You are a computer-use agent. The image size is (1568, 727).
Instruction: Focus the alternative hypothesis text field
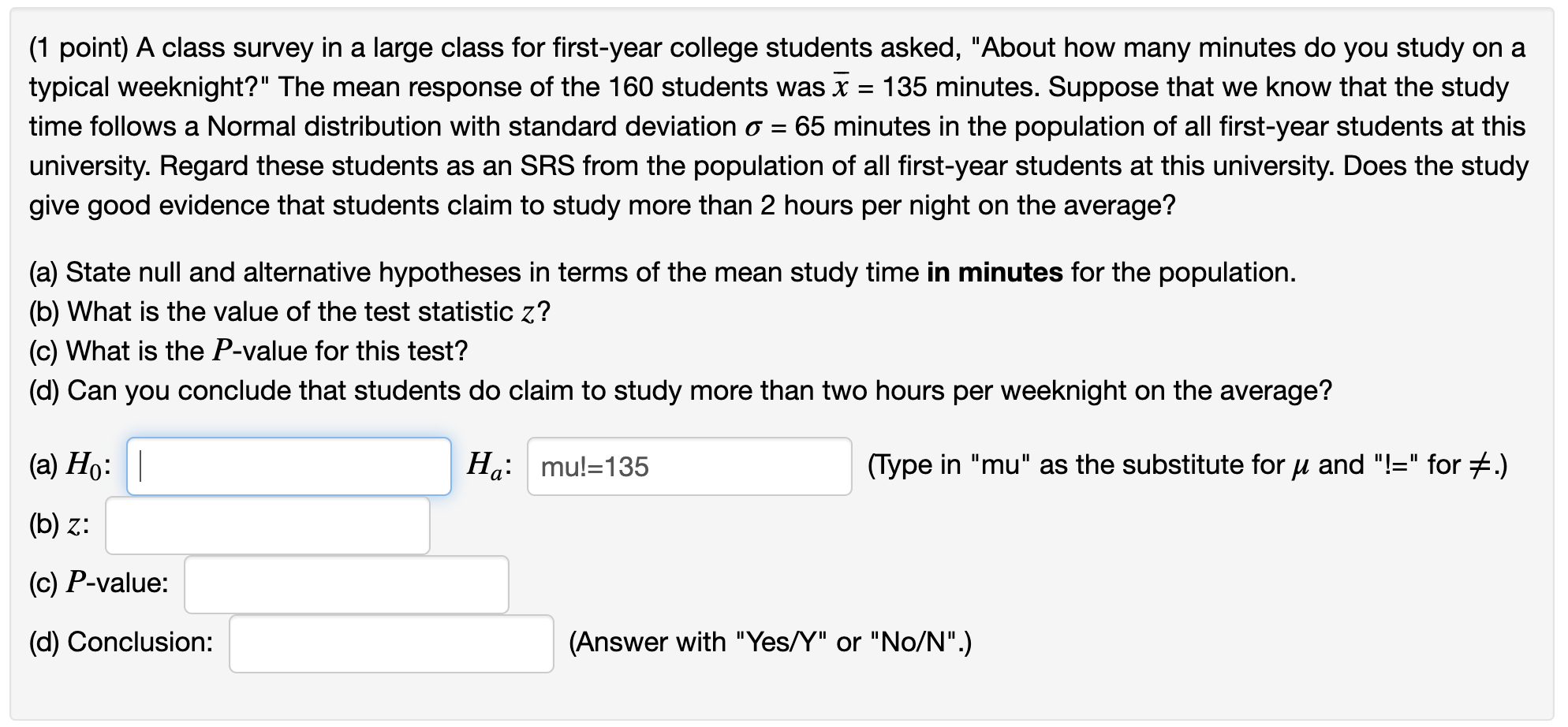coord(689,467)
